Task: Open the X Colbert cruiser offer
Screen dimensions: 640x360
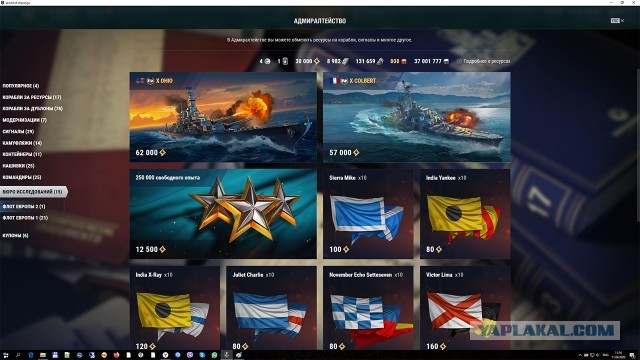Action: coord(416,117)
